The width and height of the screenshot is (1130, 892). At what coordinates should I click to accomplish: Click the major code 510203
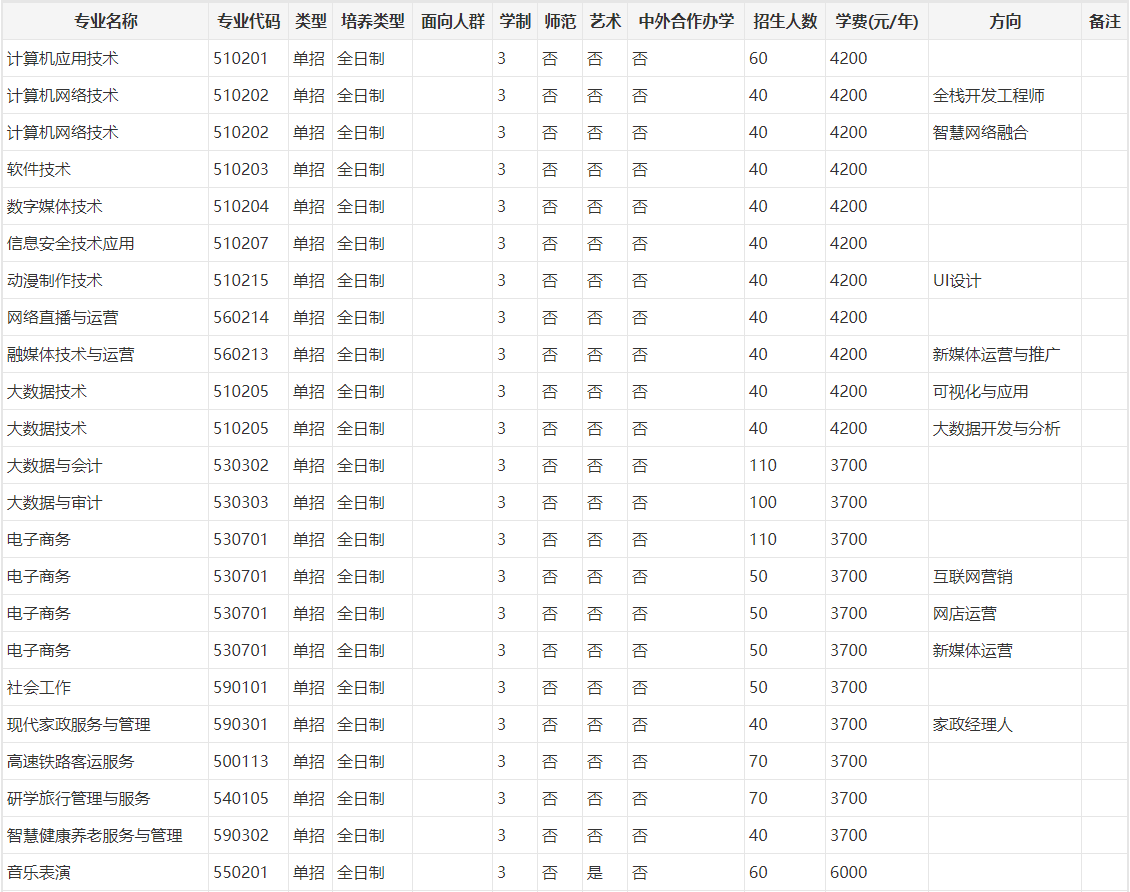coord(241,169)
